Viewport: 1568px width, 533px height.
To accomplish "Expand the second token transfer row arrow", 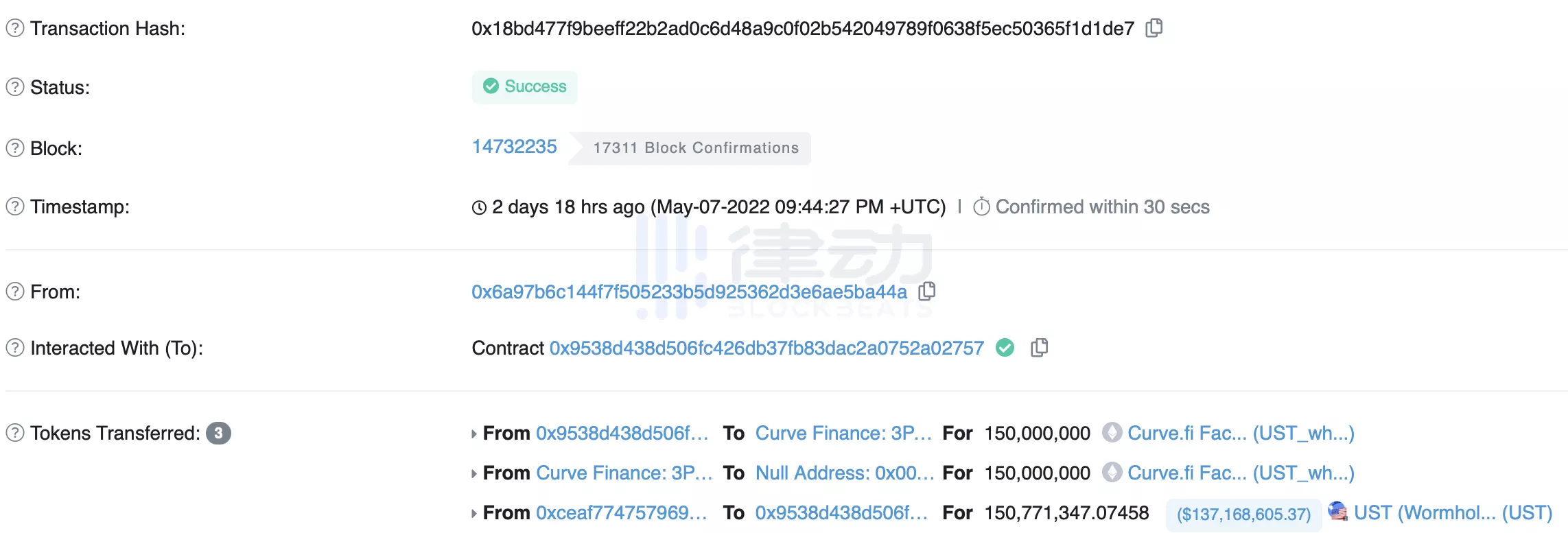I will tap(474, 474).
